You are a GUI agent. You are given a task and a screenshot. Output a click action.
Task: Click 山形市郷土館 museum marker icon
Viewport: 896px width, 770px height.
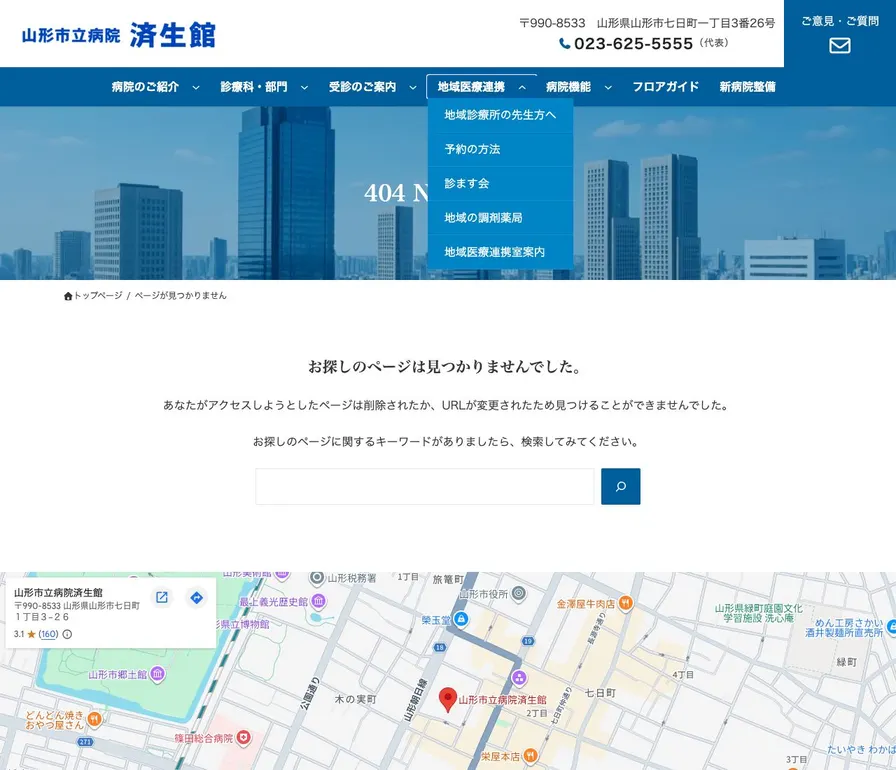158,674
